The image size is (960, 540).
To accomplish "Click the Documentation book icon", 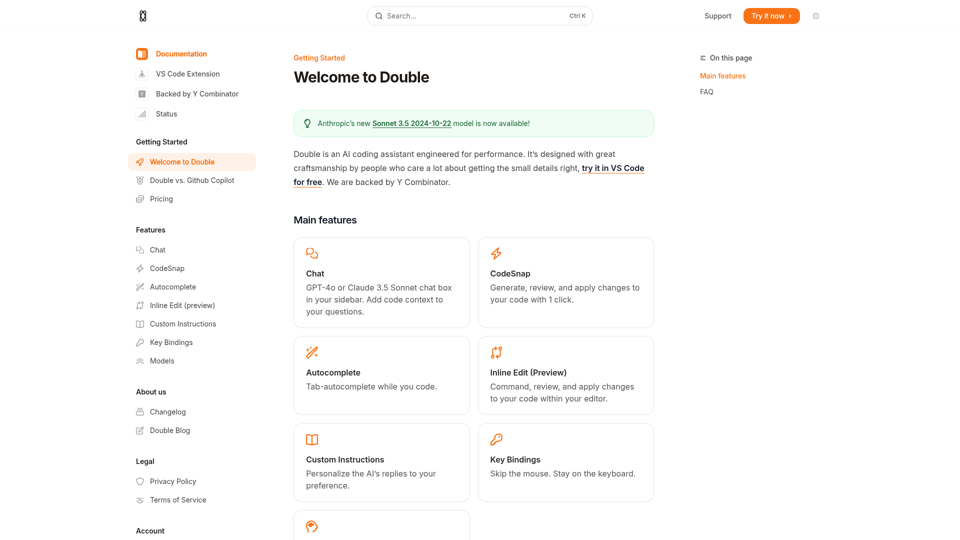I will click(142, 54).
